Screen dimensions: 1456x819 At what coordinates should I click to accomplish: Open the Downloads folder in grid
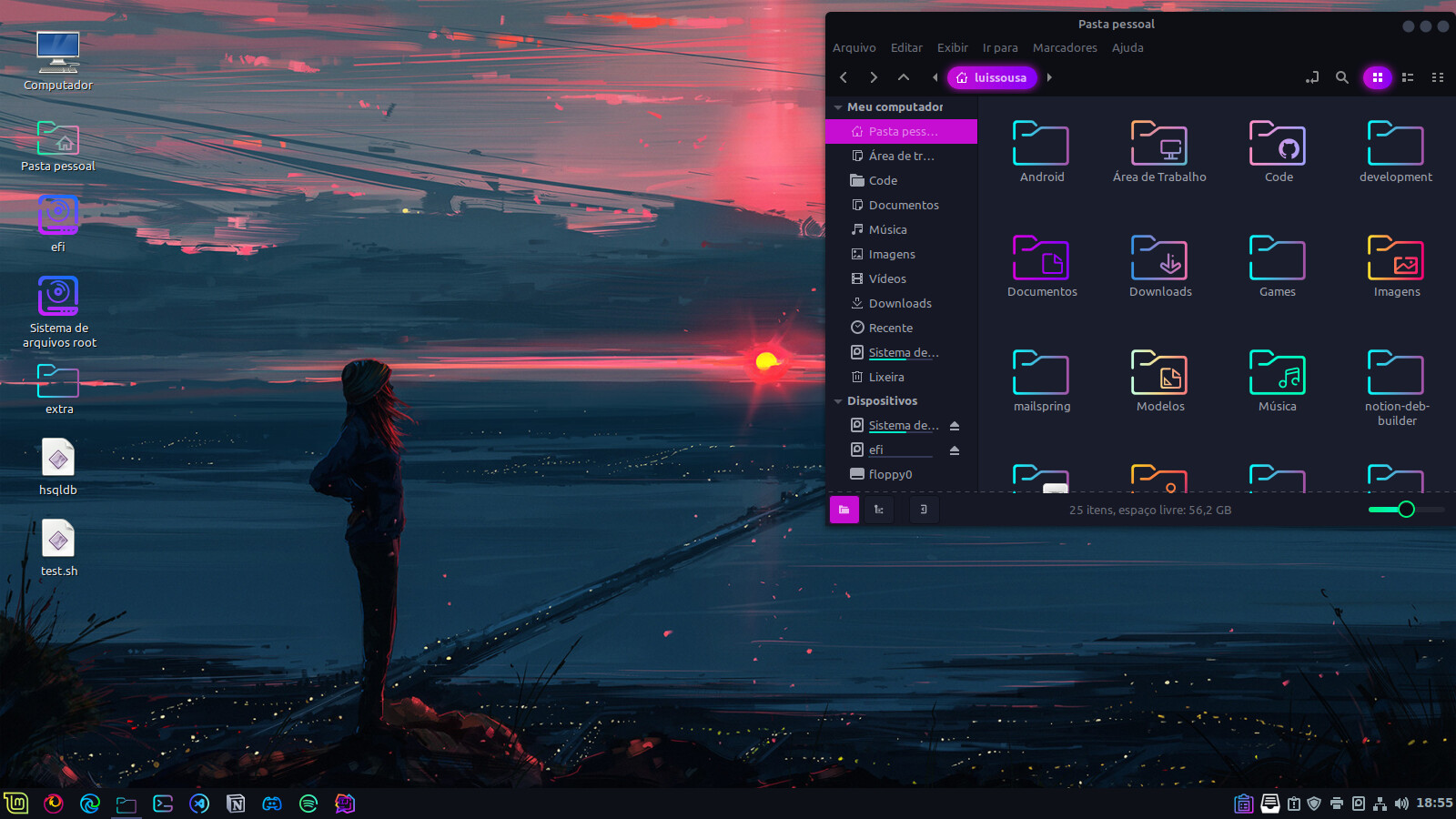point(1159,266)
